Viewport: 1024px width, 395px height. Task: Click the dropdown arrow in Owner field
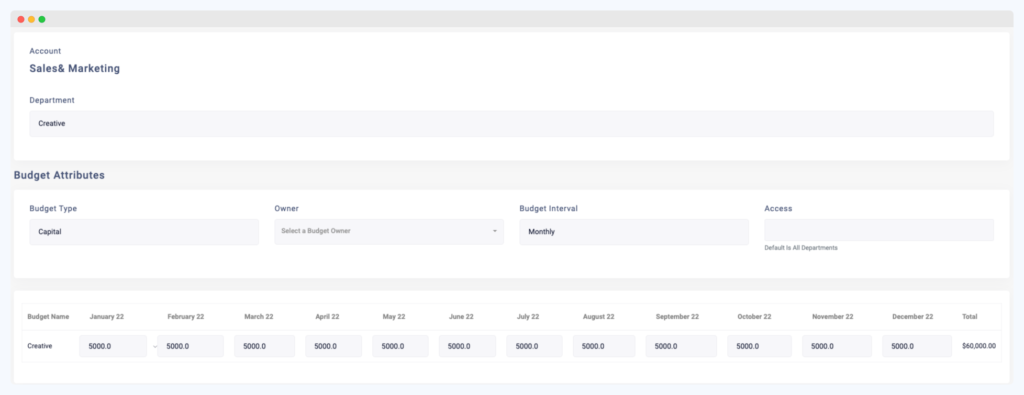point(494,231)
